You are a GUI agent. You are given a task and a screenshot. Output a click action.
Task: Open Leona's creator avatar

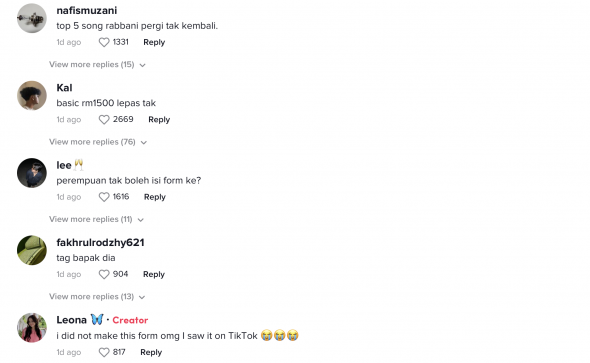32,328
